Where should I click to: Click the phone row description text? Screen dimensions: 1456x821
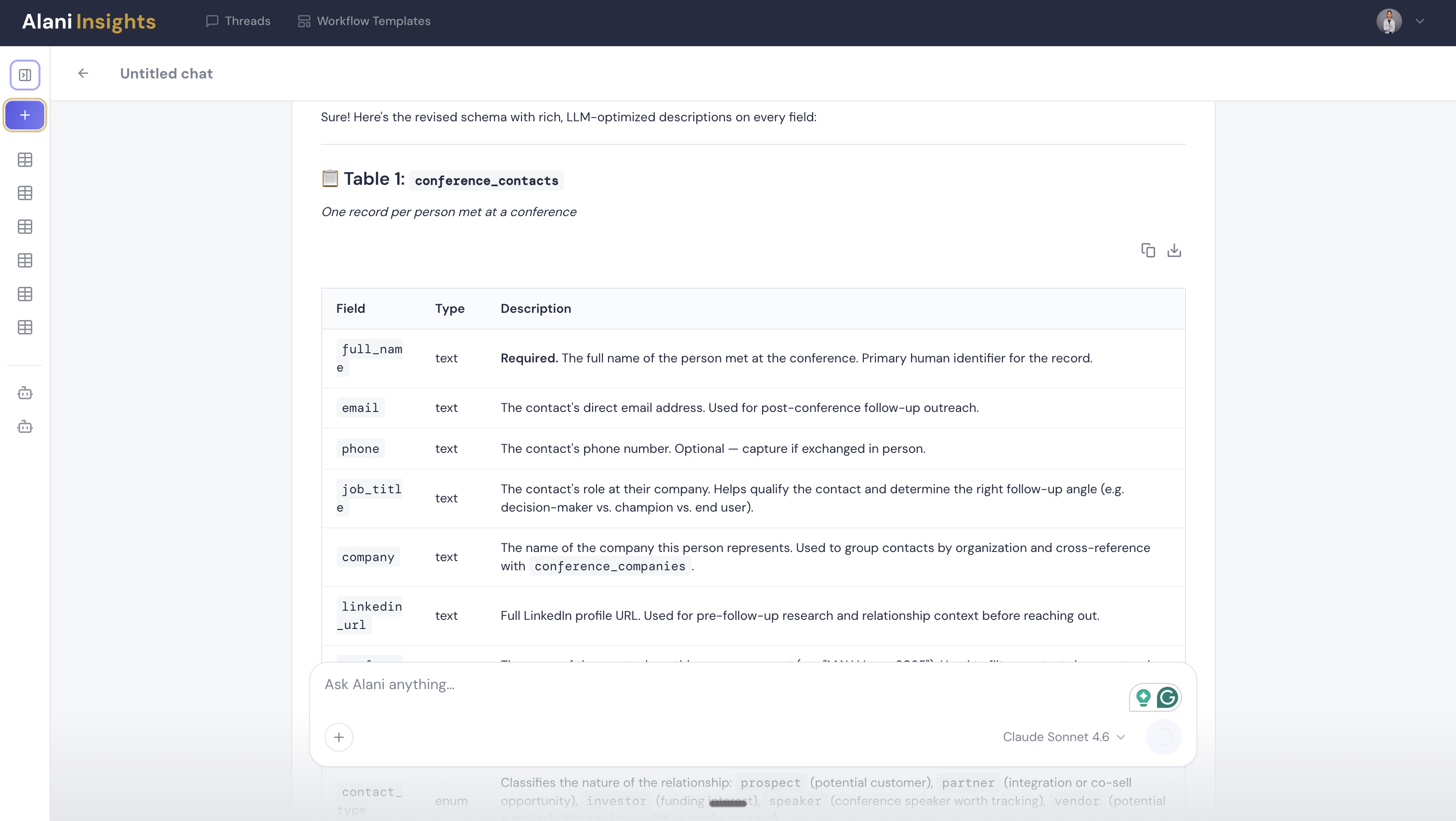[x=713, y=449]
